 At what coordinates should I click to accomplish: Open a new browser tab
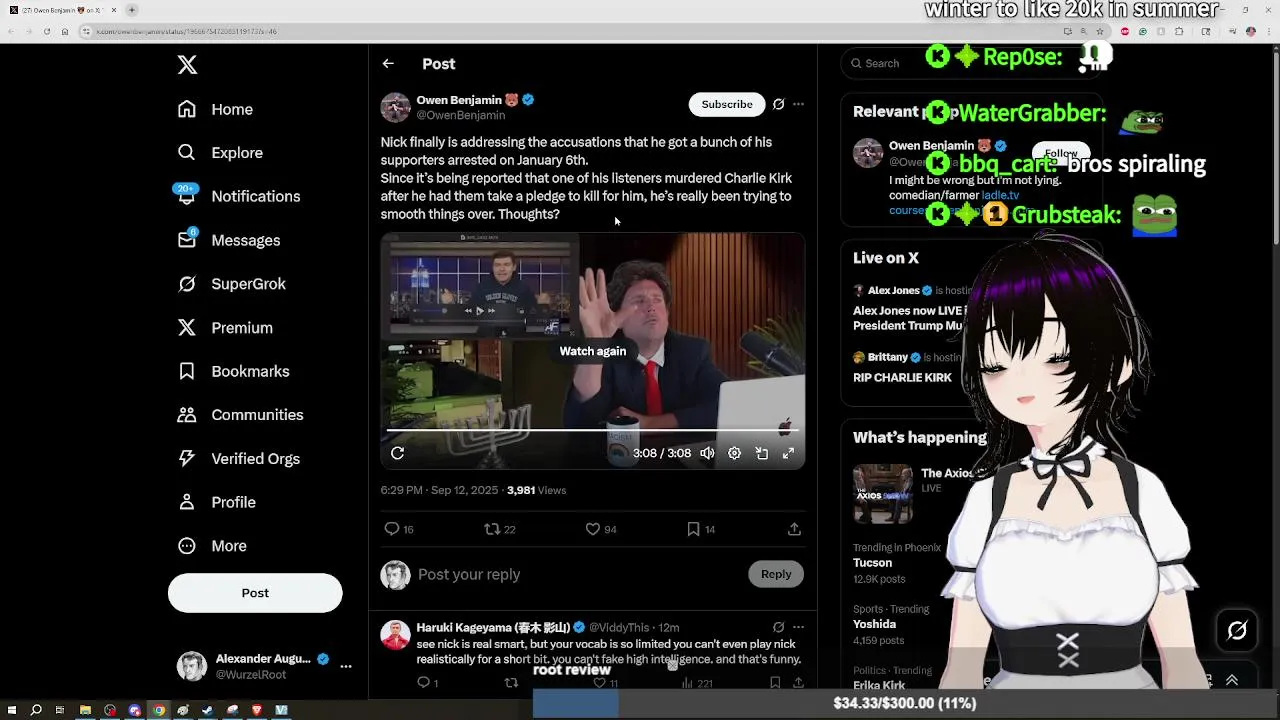point(132,10)
